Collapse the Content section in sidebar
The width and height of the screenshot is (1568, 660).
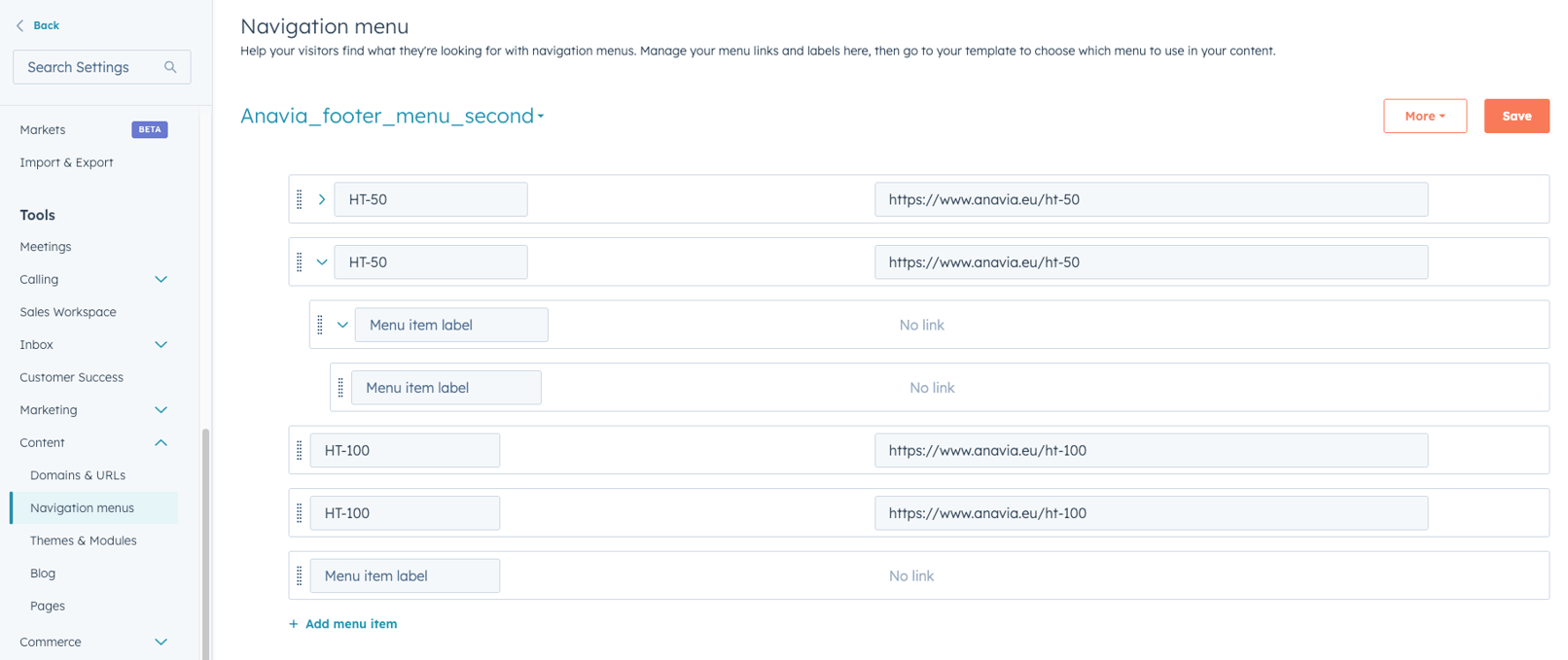point(161,443)
